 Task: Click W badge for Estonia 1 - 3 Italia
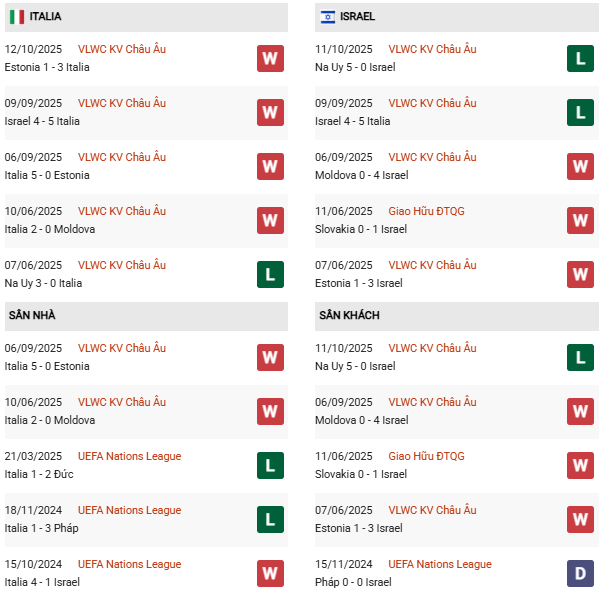(x=270, y=58)
